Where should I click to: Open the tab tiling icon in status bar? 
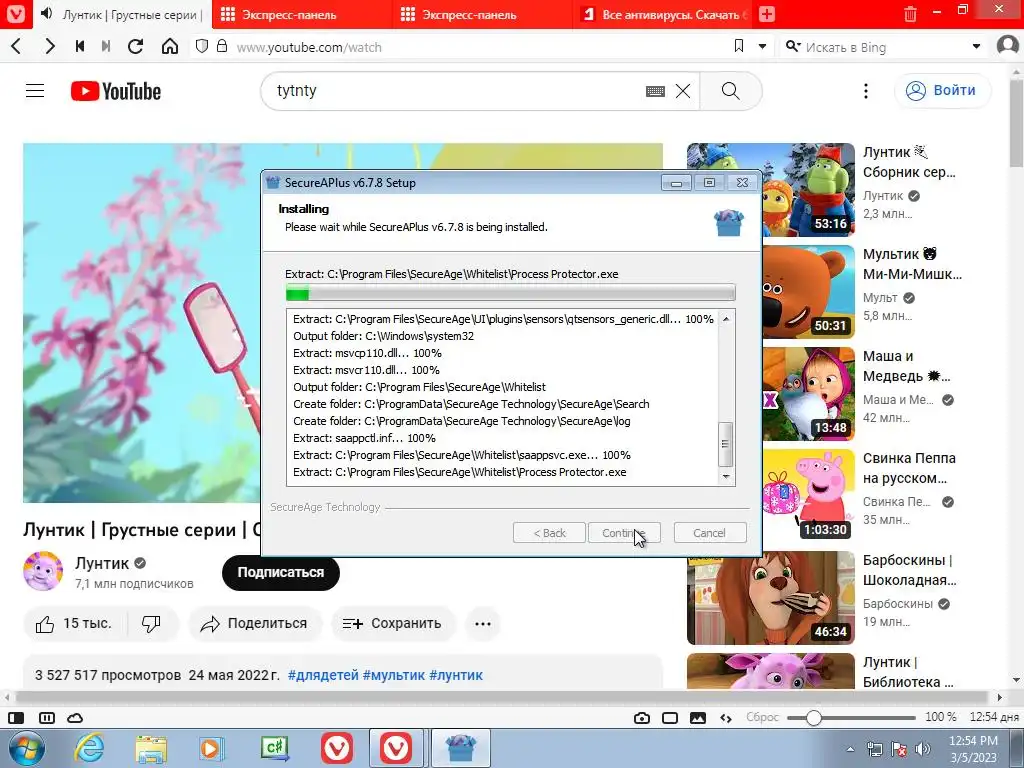(47, 718)
